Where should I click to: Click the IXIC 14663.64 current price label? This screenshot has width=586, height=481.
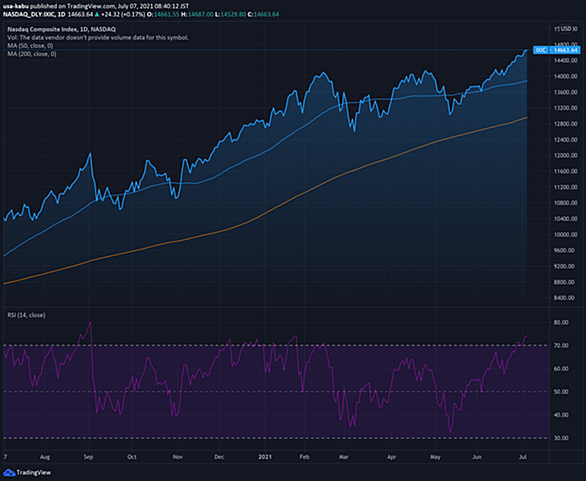(556, 50)
